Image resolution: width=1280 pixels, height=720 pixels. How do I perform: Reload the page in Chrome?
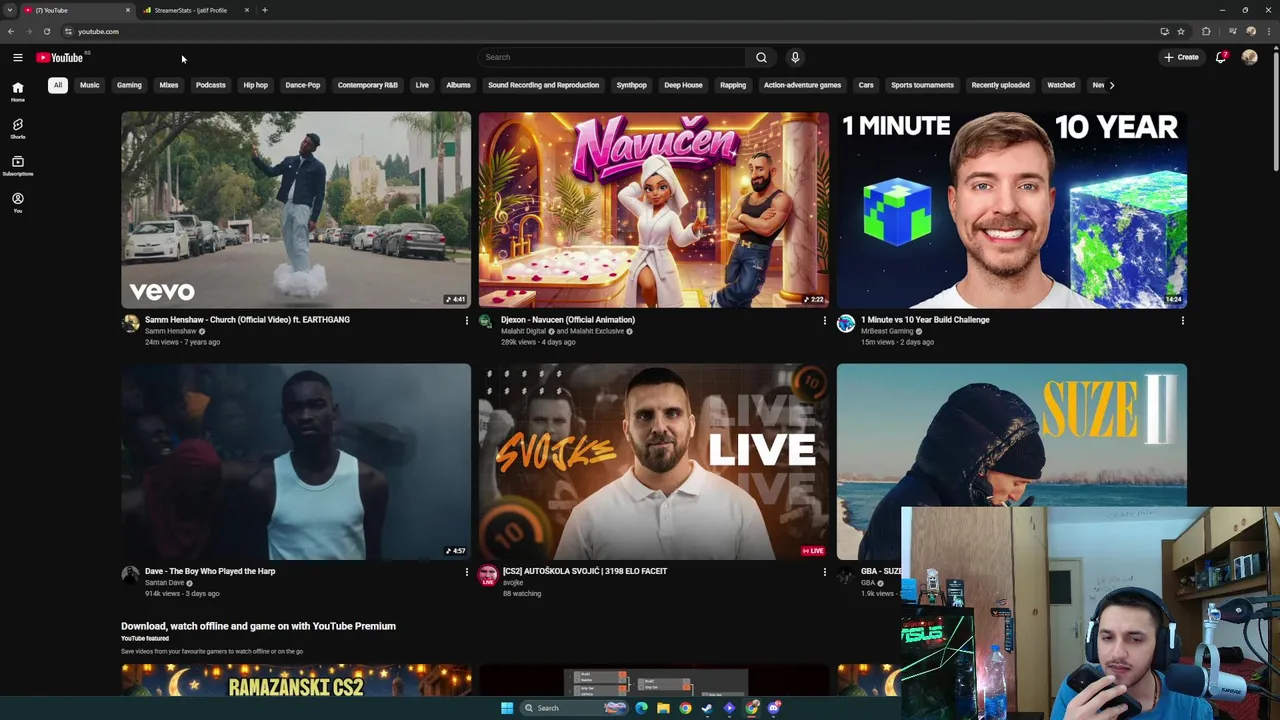pos(46,31)
